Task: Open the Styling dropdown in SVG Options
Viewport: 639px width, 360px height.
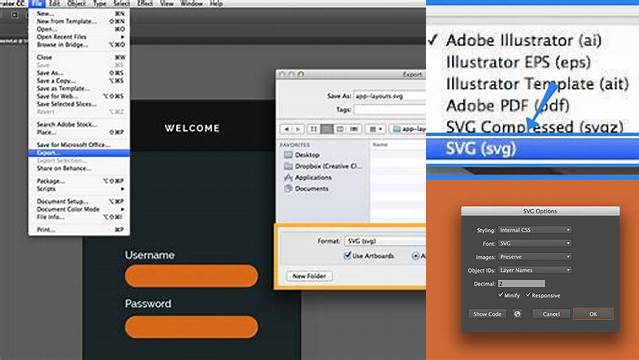Action: pyautogui.click(x=535, y=230)
